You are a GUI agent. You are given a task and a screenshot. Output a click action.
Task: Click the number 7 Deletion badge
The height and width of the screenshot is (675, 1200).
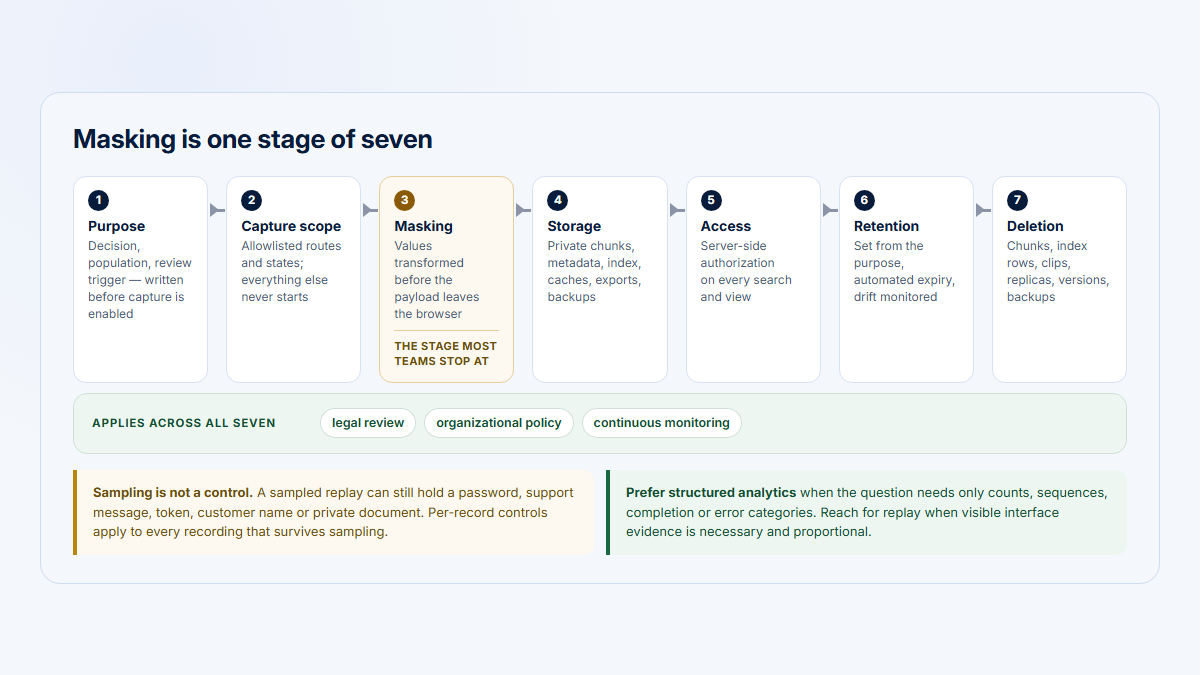[x=1017, y=200]
